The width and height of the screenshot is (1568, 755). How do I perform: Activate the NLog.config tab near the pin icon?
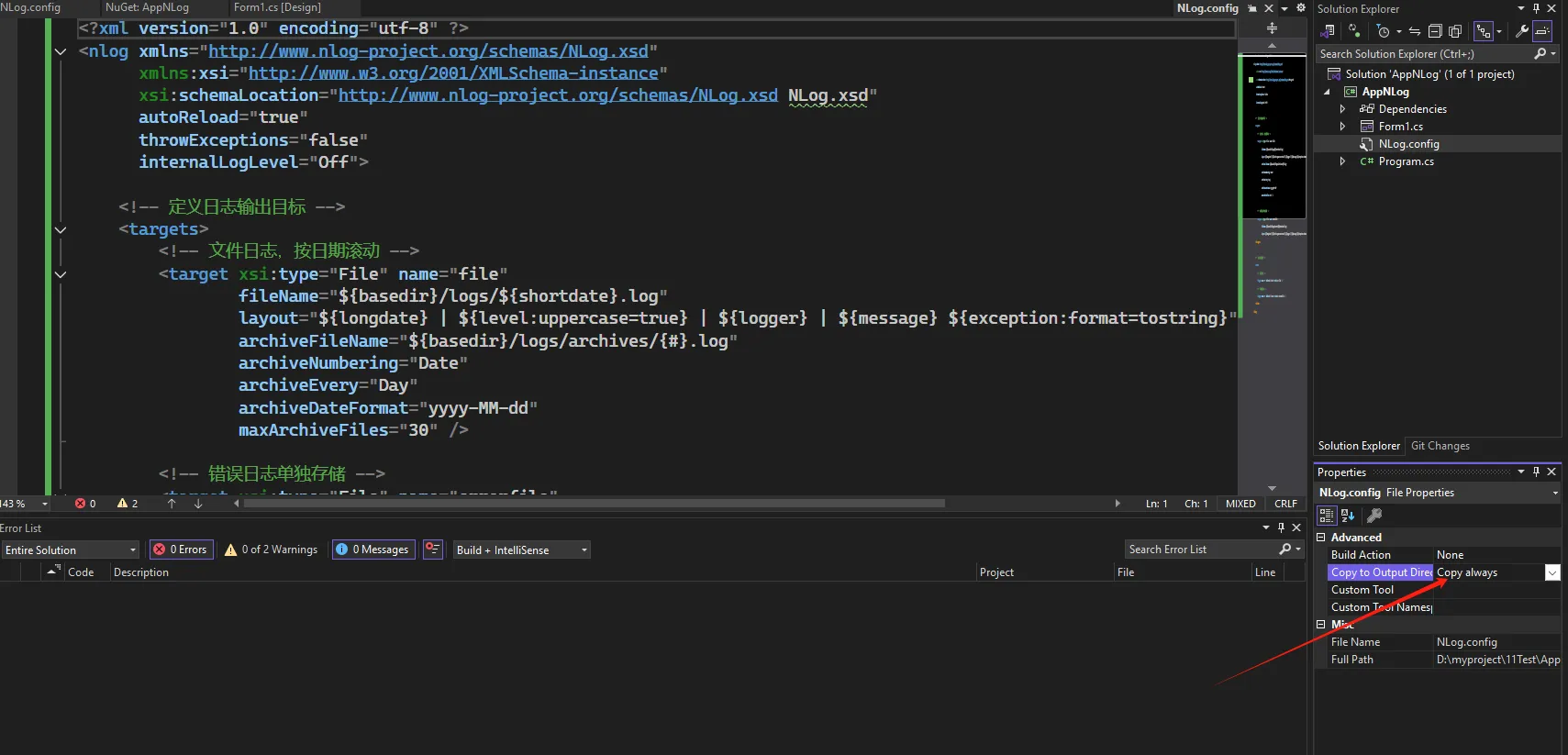click(1207, 8)
